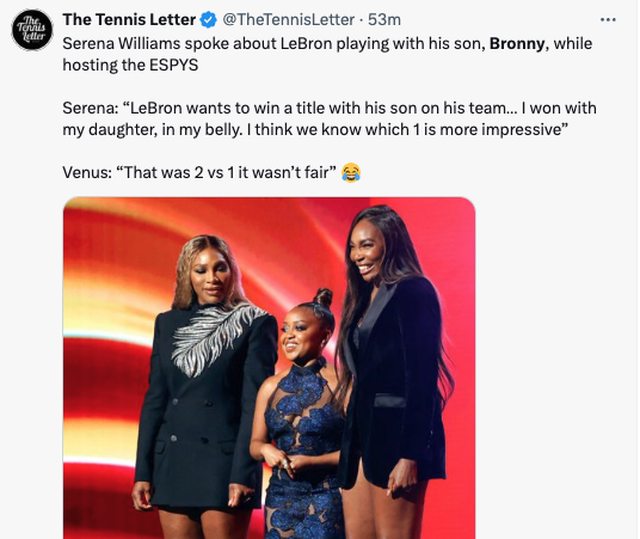The height and width of the screenshot is (539, 640).
Task: Click The Tennis Letter profile avatar
Action: 32,29
